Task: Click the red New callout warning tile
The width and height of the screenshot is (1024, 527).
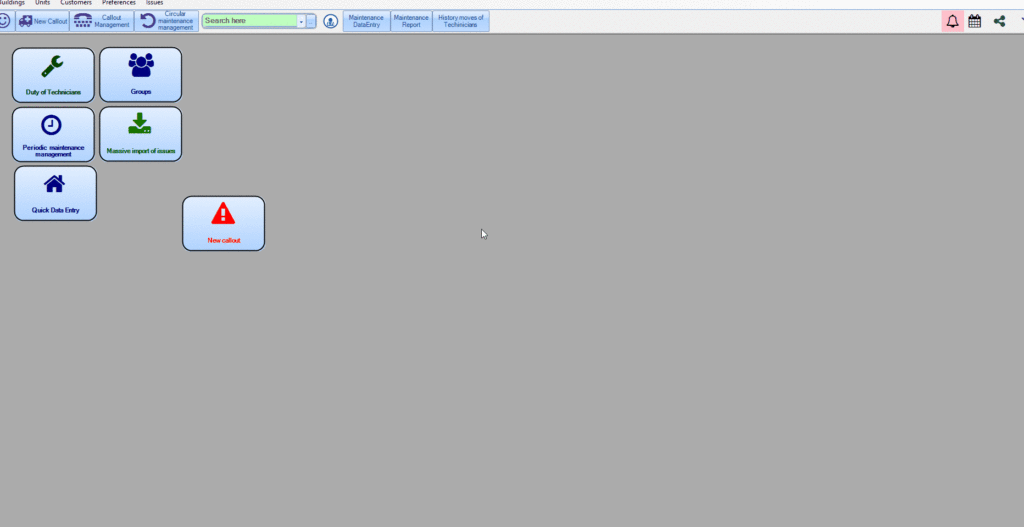Action: [x=223, y=223]
